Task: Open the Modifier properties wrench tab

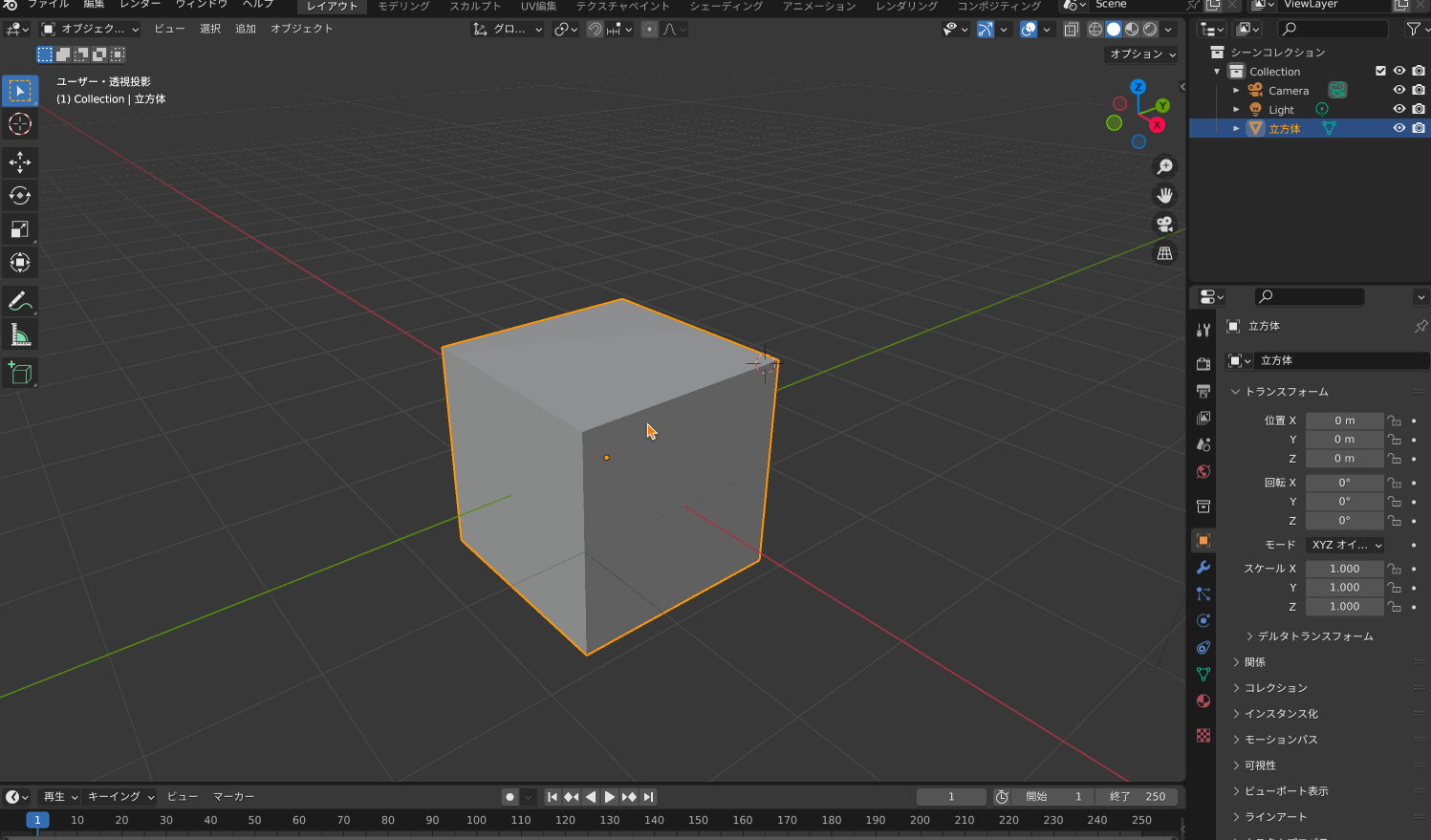Action: pyautogui.click(x=1203, y=568)
